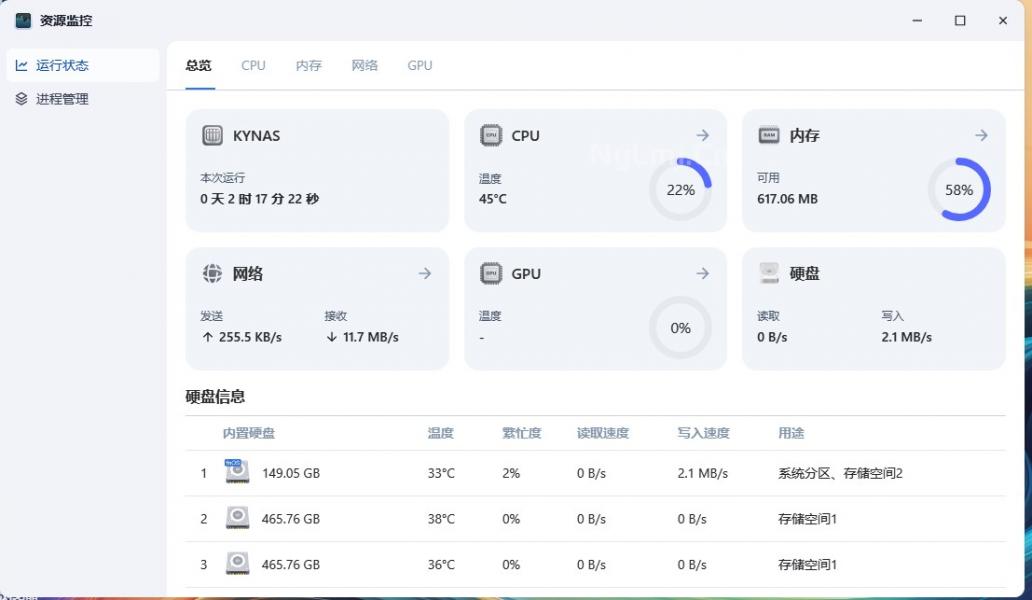Click the memory 58% usage ring
The height and width of the screenshot is (600, 1032).
point(959,189)
